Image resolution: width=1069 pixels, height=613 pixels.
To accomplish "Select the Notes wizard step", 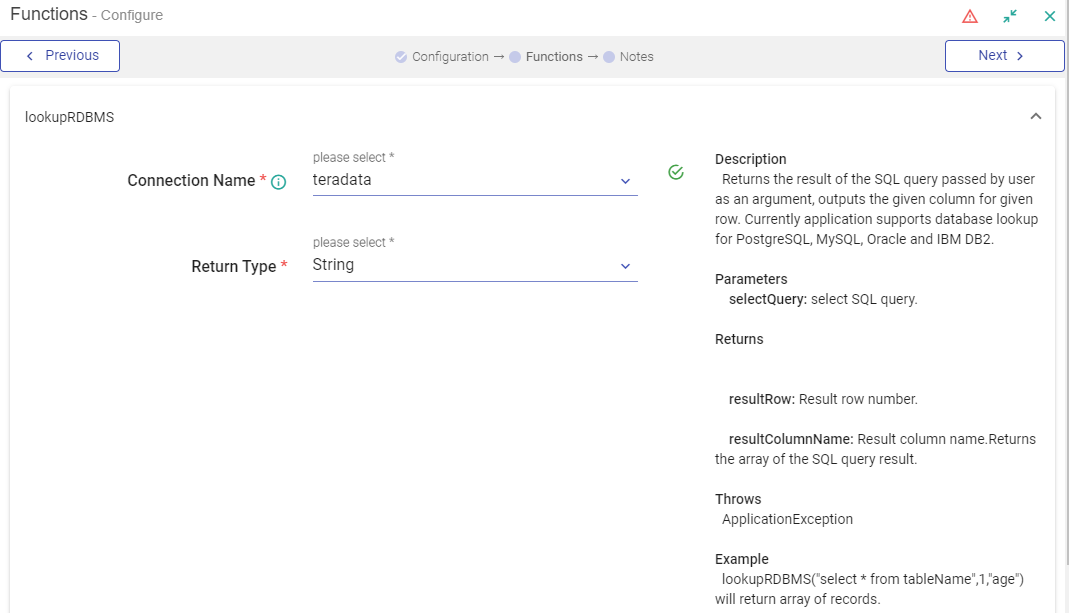I will point(629,57).
